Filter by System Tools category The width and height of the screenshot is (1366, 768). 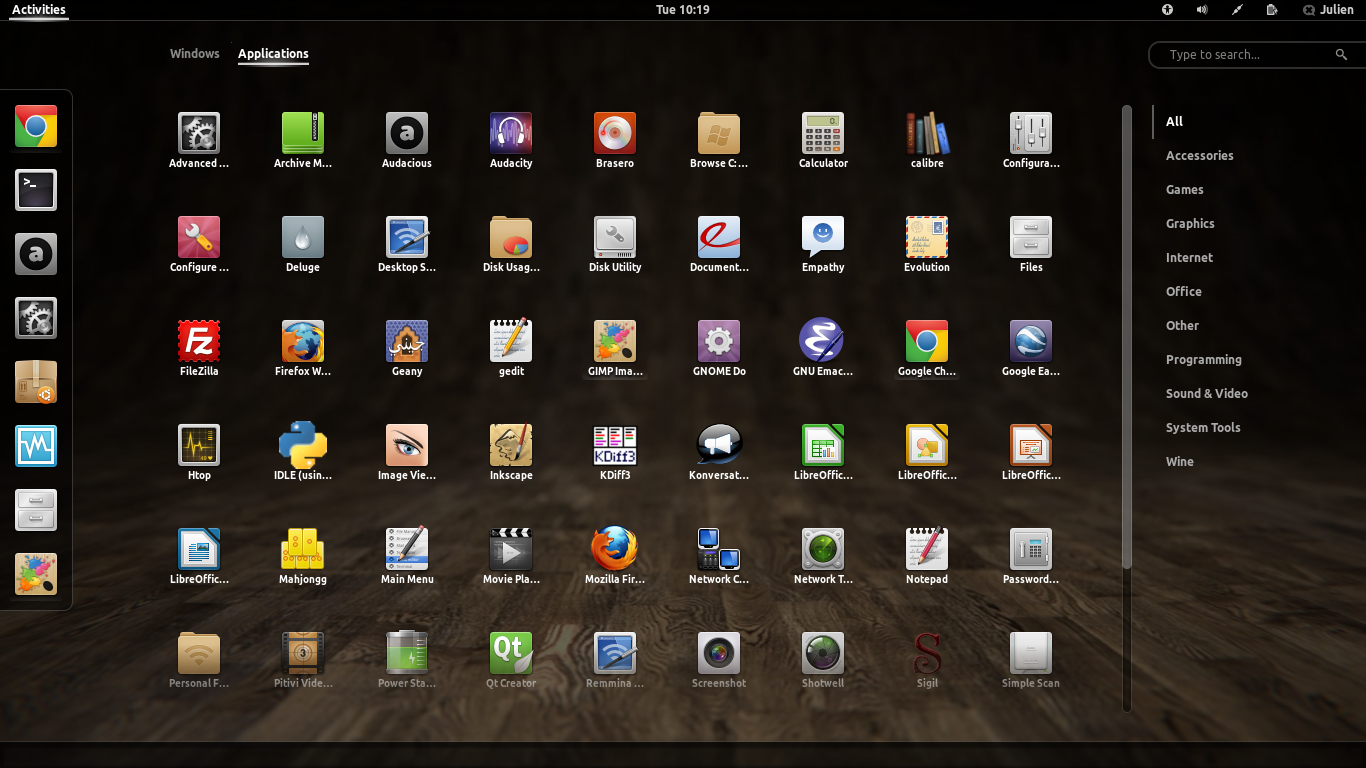pyautogui.click(x=1203, y=427)
